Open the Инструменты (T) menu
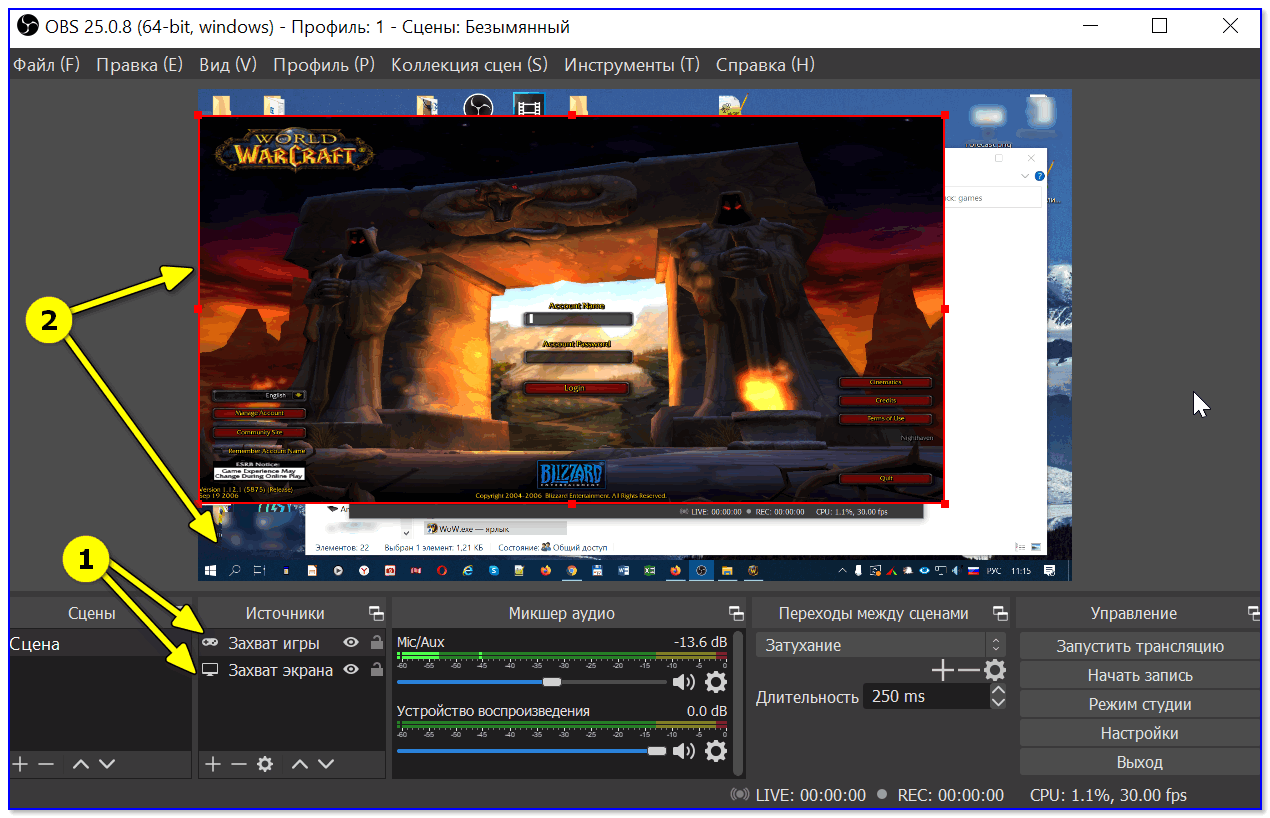The height and width of the screenshot is (818, 1270). 632,65
